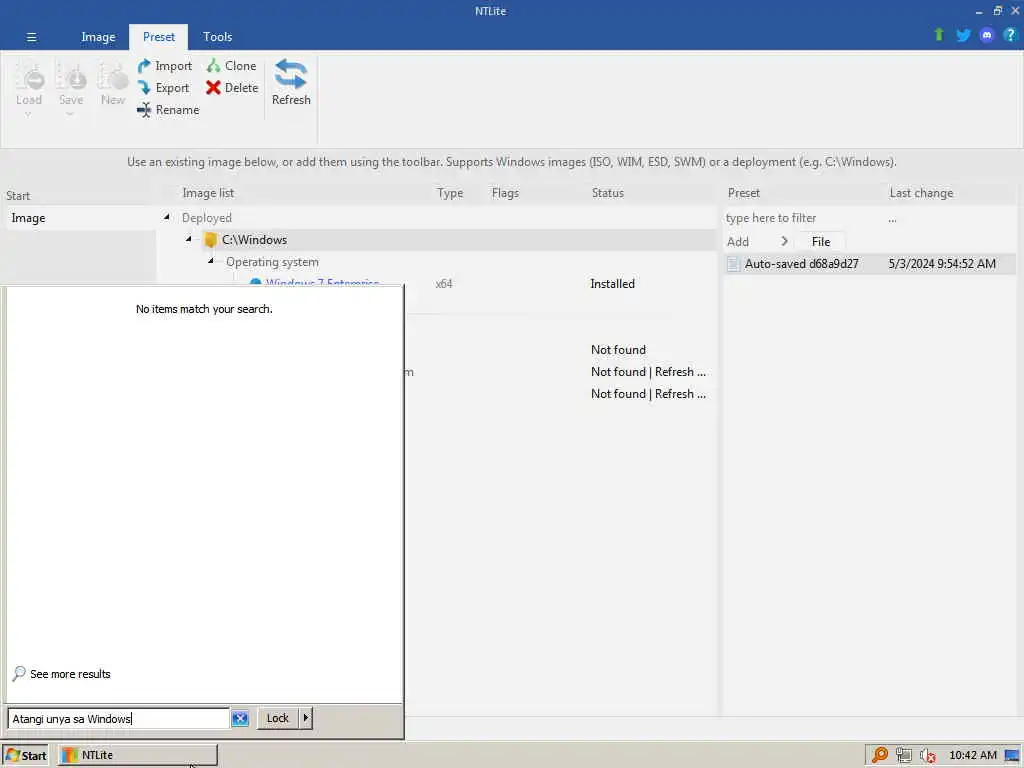The height and width of the screenshot is (768, 1024).
Task: Click the 10:42 AM taskbar clock
Action: [x=972, y=755]
